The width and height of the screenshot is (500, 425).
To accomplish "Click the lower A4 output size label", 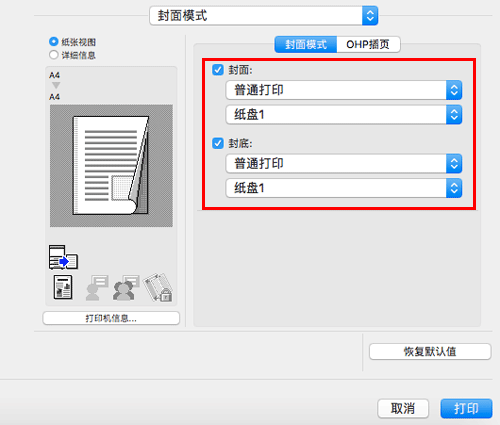I will tap(54, 97).
